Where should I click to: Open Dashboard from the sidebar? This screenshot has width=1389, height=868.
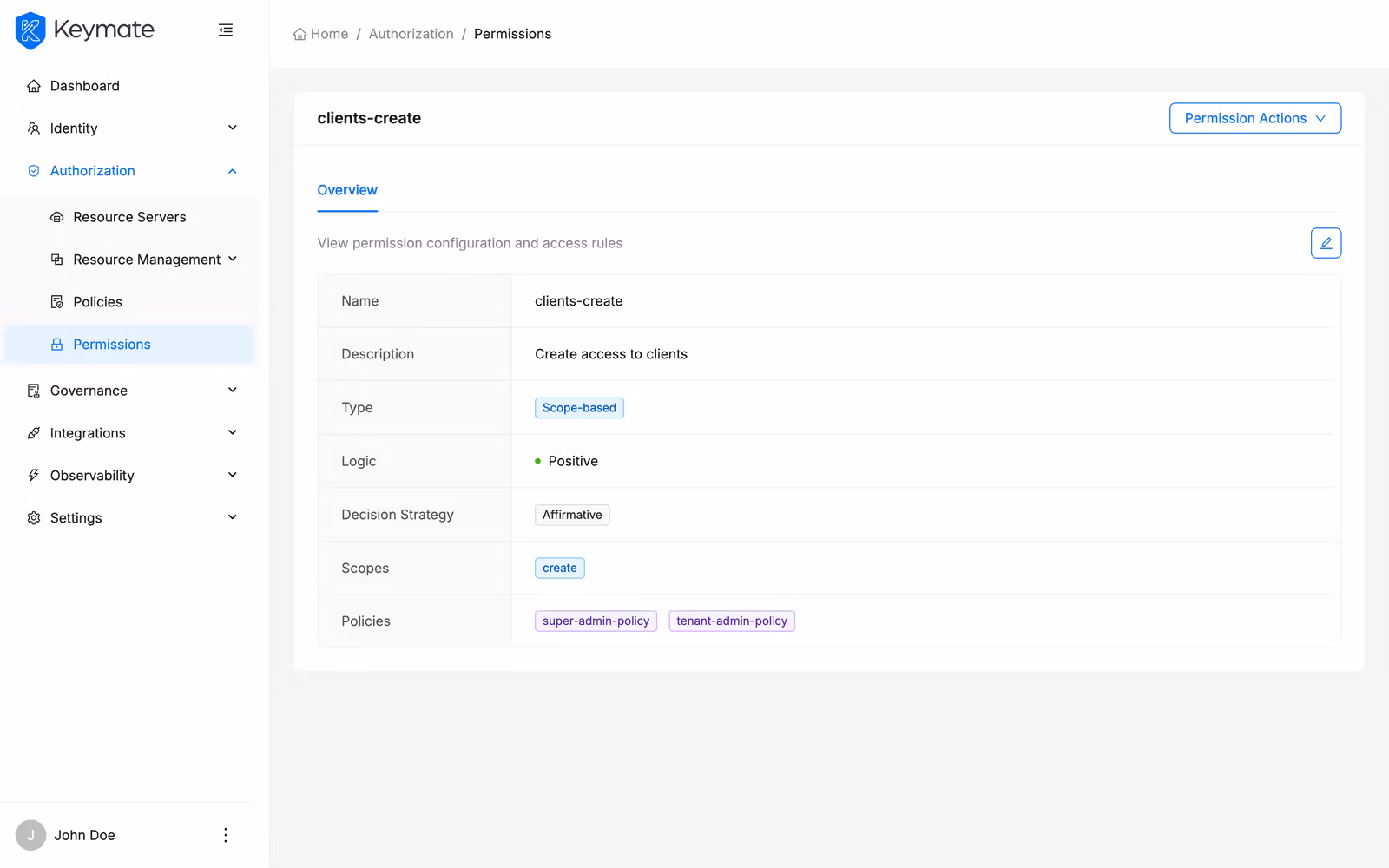(84, 85)
